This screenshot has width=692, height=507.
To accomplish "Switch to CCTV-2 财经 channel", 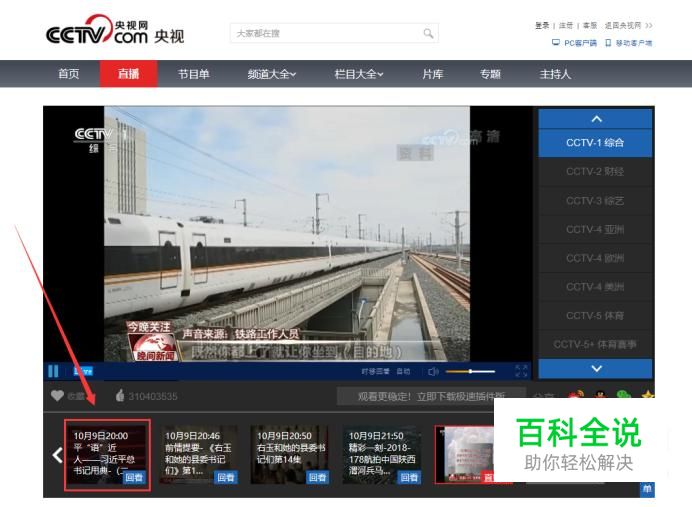I will tap(595, 171).
